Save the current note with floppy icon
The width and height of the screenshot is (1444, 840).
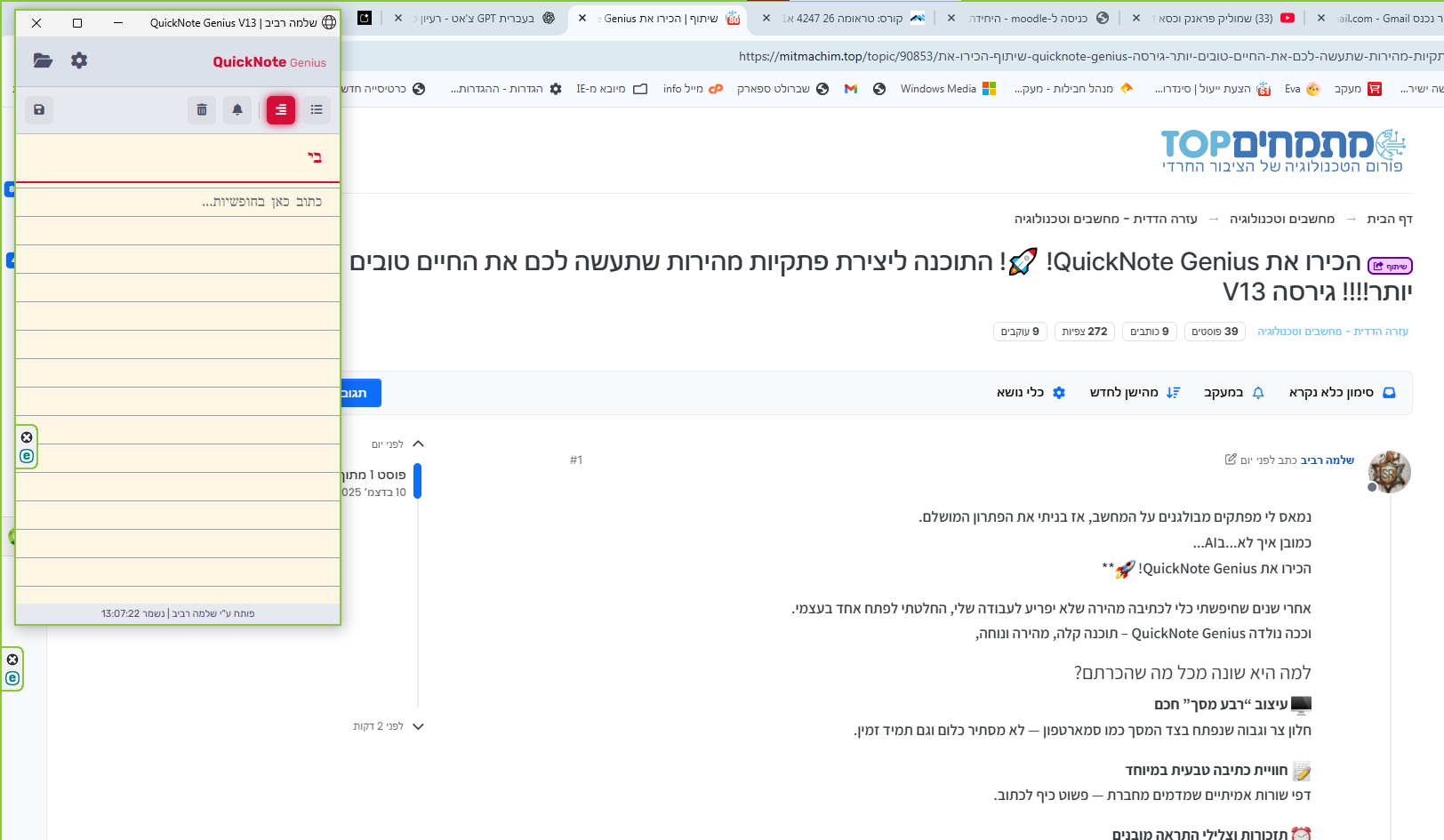coord(39,109)
